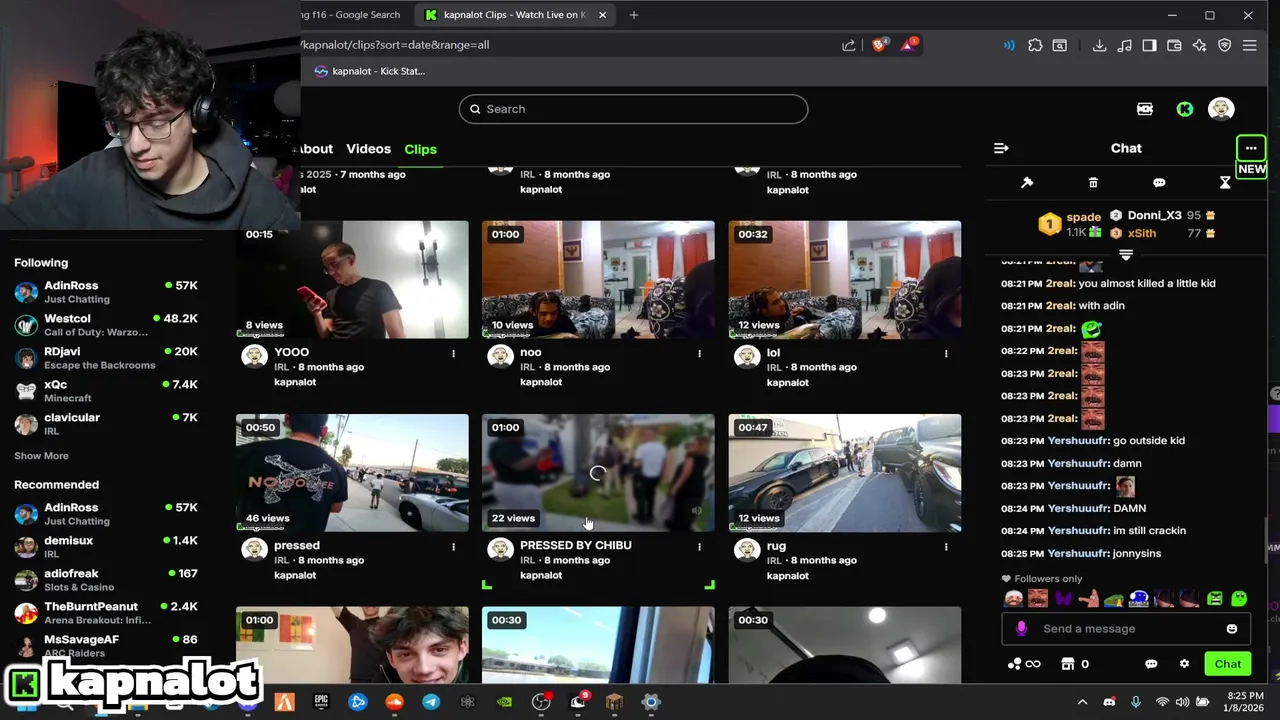
Task: Open Discord in the system tray
Action: [x=1109, y=702]
